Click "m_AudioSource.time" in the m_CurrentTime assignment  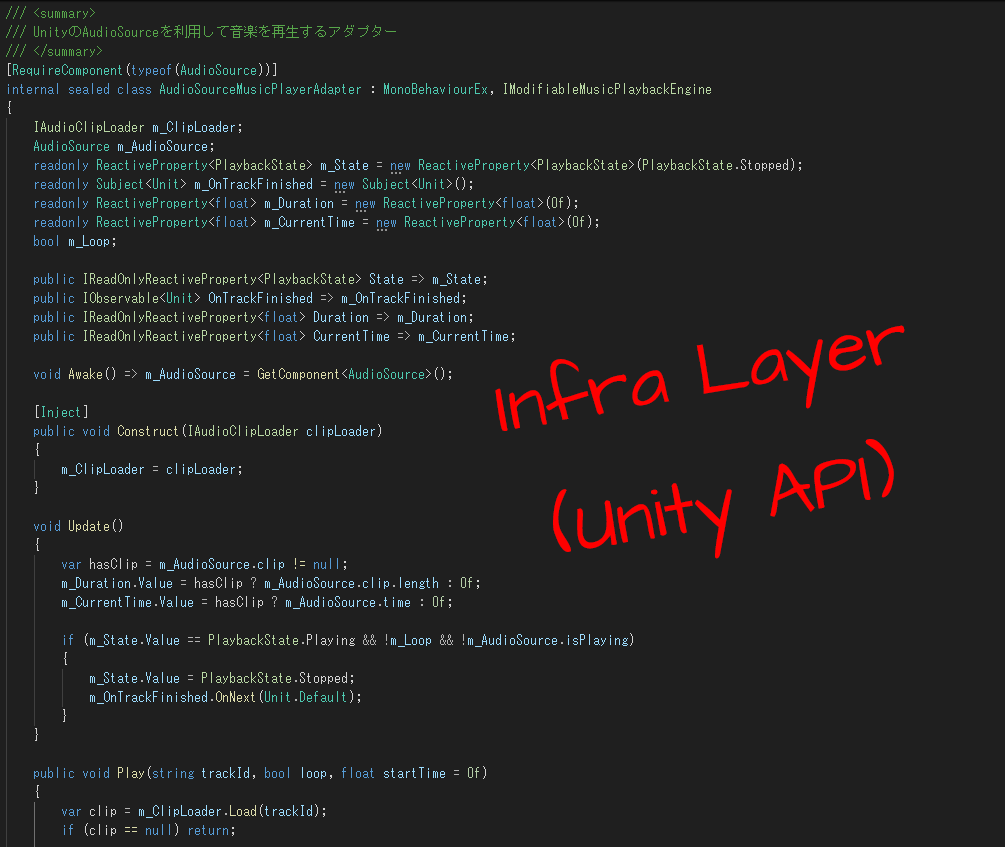click(347, 603)
